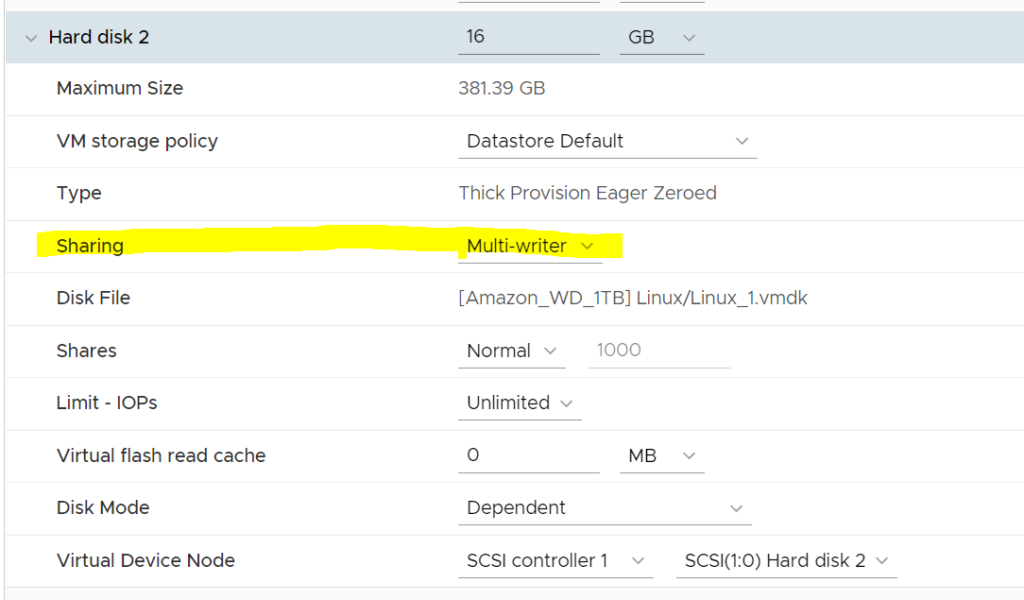This screenshot has width=1024, height=600.
Task: Click the Virtual Device Node label
Action: [145, 560]
